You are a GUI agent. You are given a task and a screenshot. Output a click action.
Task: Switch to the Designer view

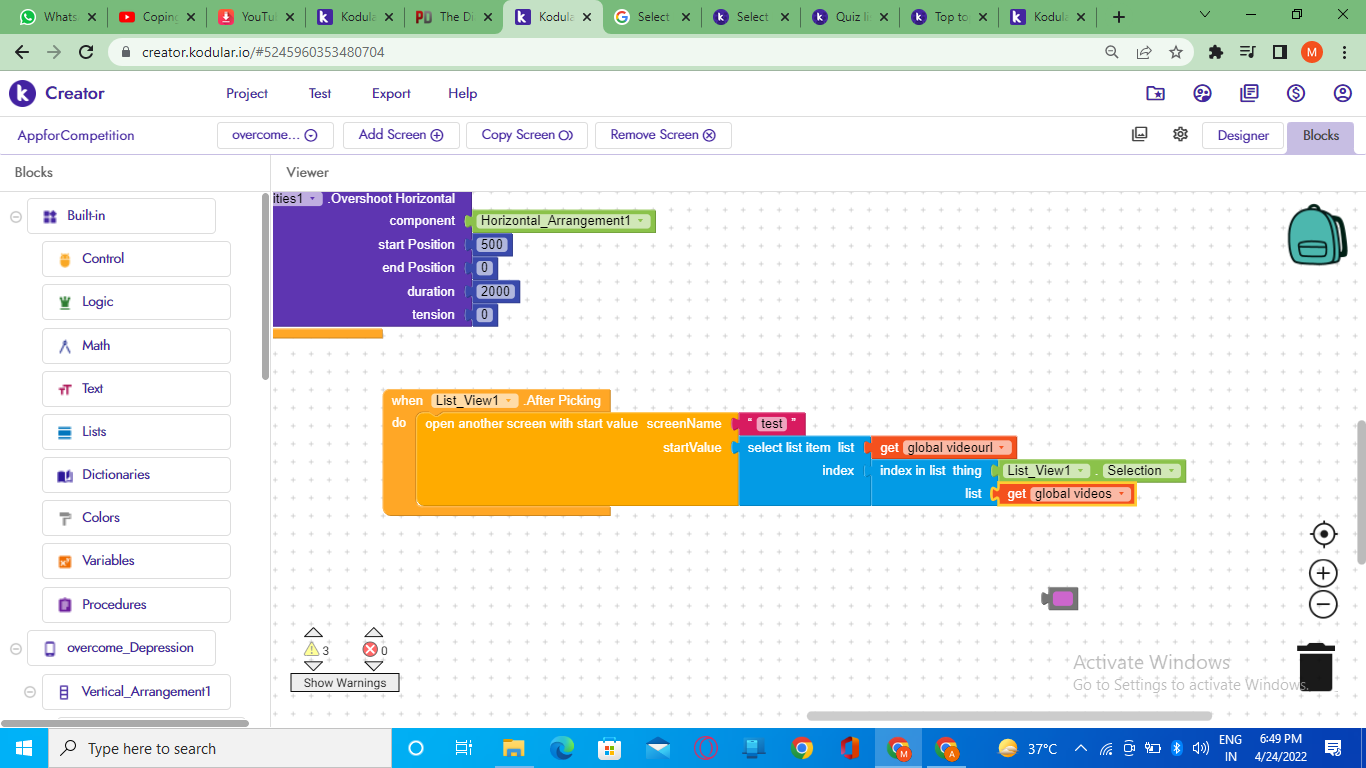pos(1242,136)
